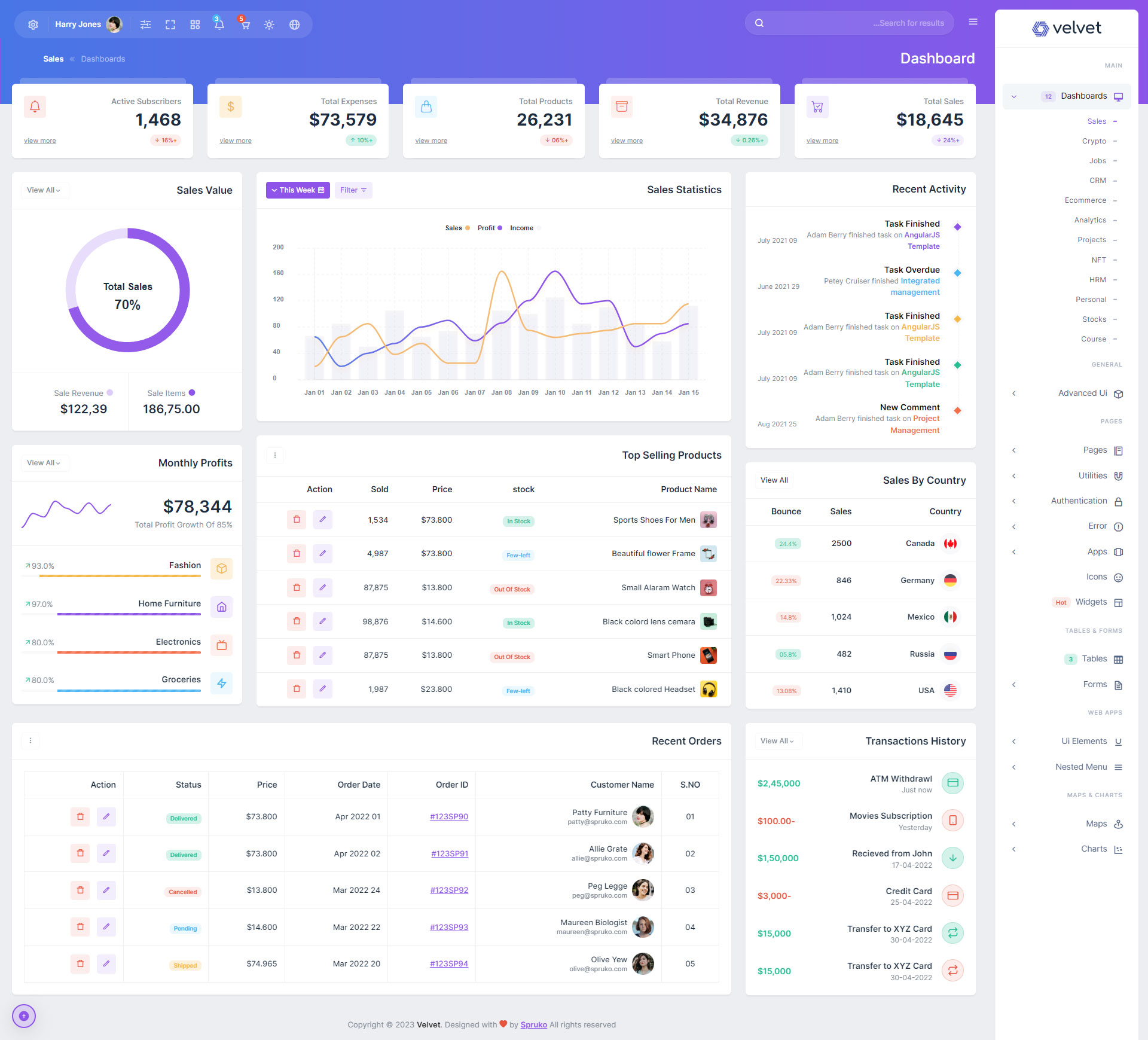Viewport: 1148px width, 1040px height.
Task: Toggle the sidebar hamburger menu icon
Action: point(973,22)
